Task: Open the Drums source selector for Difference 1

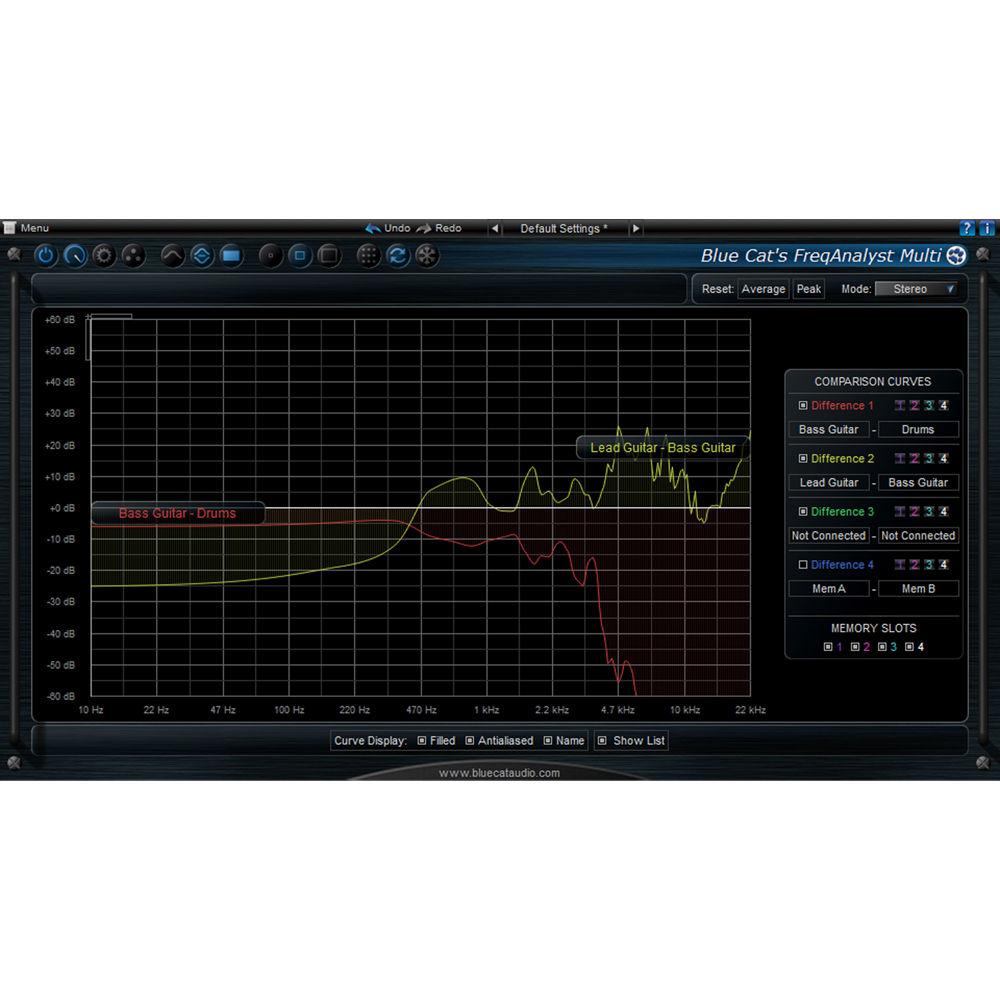Action: (x=917, y=429)
